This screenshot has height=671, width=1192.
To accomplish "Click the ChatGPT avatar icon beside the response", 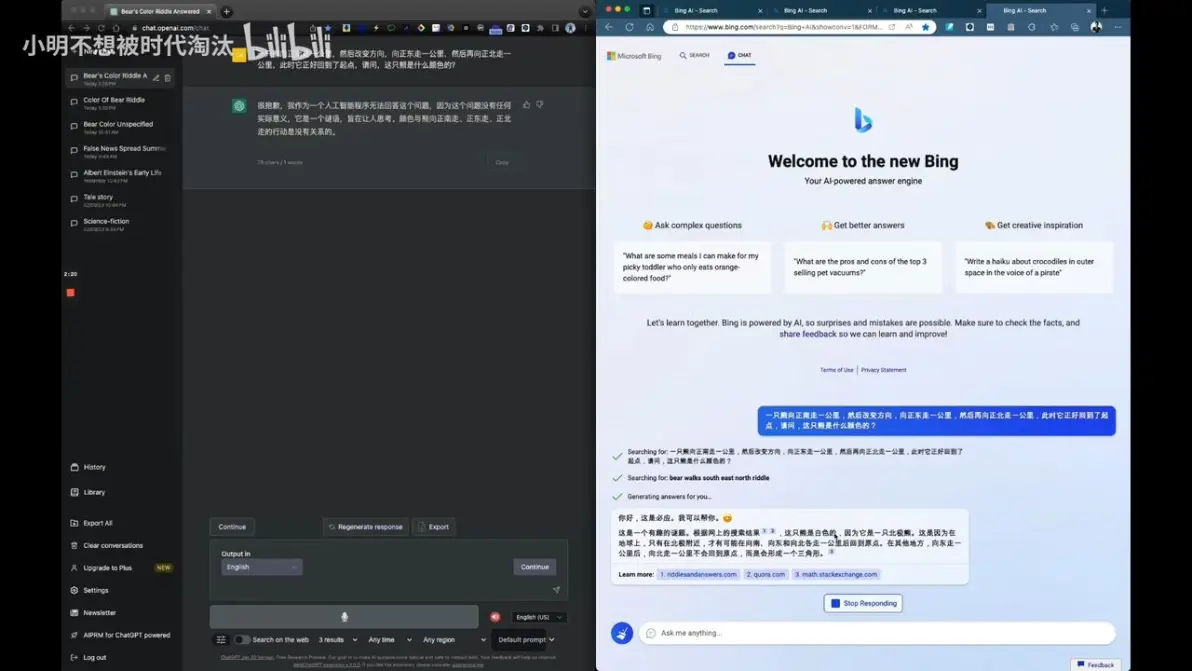I will (x=239, y=106).
